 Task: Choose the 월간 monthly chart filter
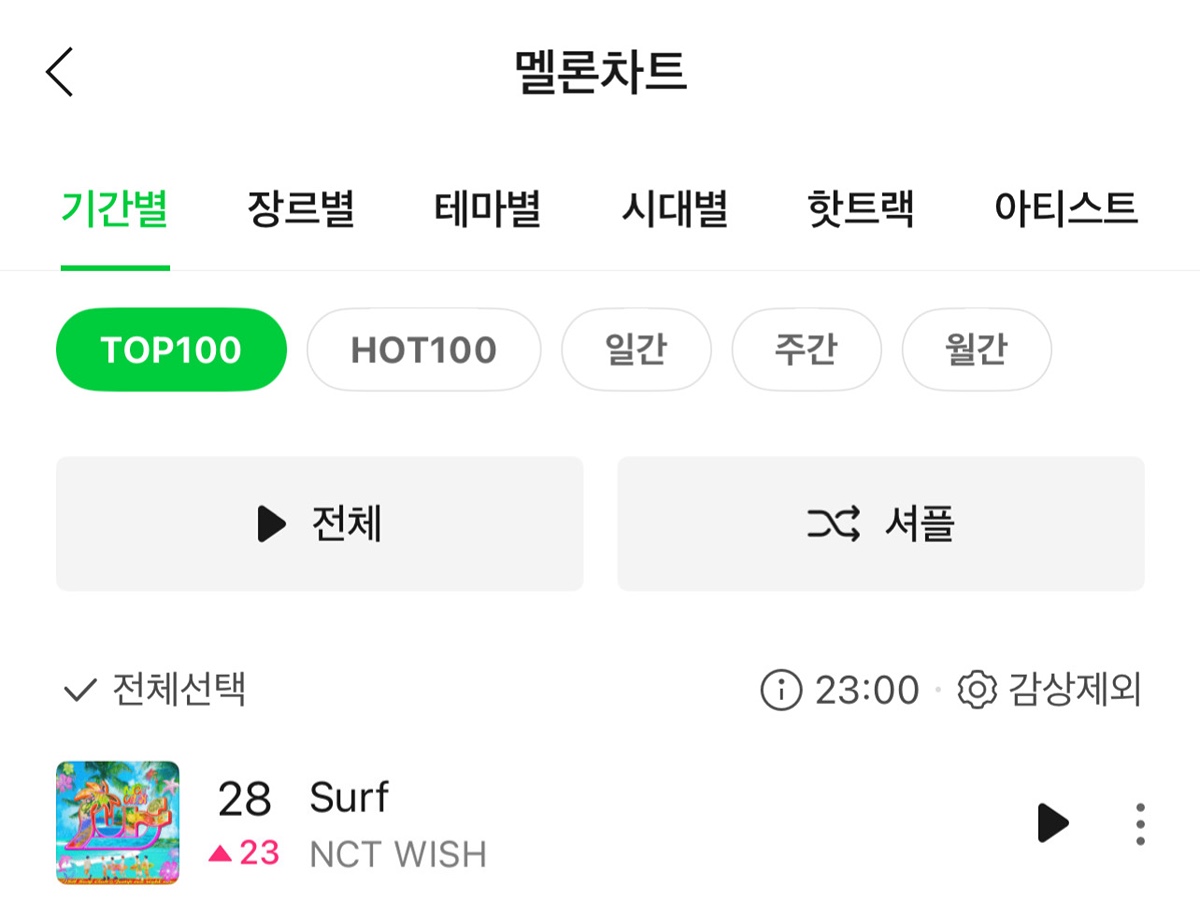tap(976, 350)
